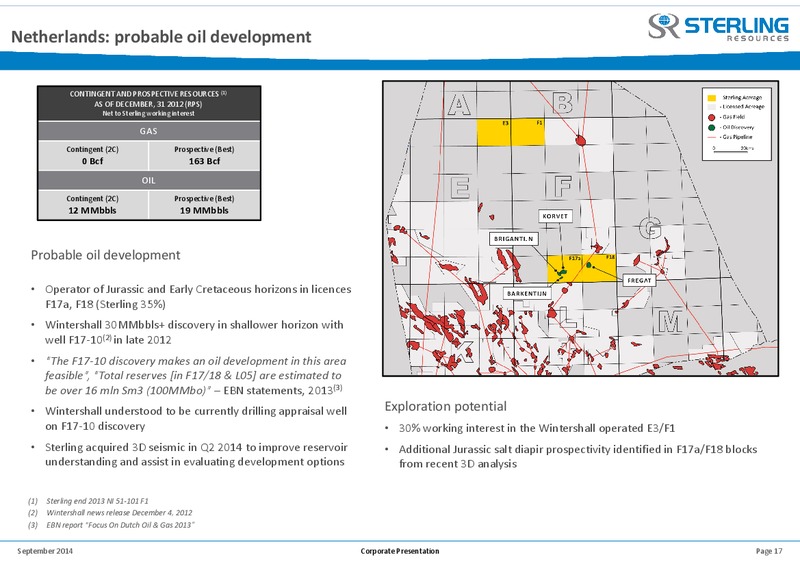Click the 'Prospective (Best)' label under OIL
The width and height of the screenshot is (800, 566).
204,199
